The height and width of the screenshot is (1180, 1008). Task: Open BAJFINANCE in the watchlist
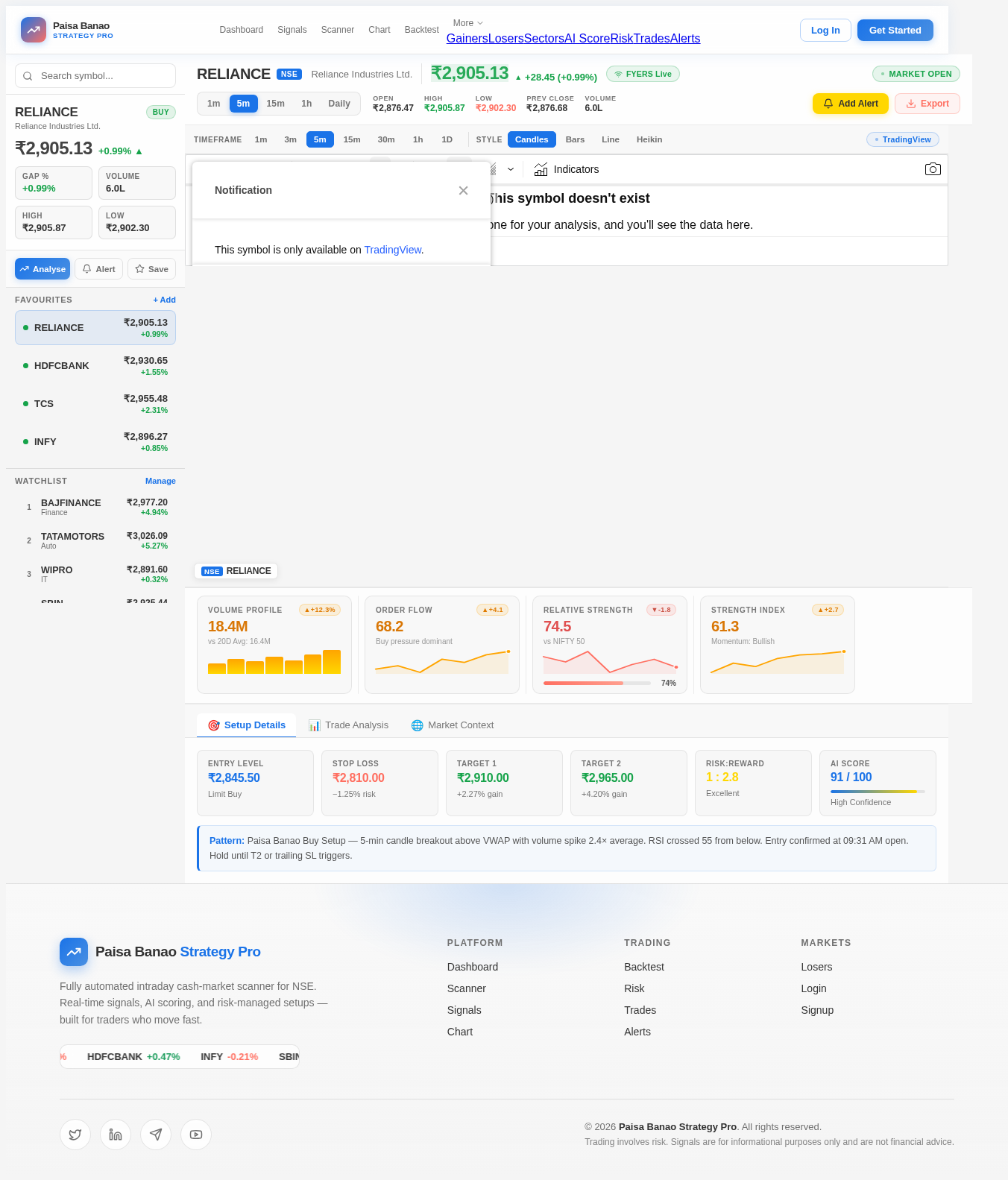pyautogui.click(x=95, y=507)
